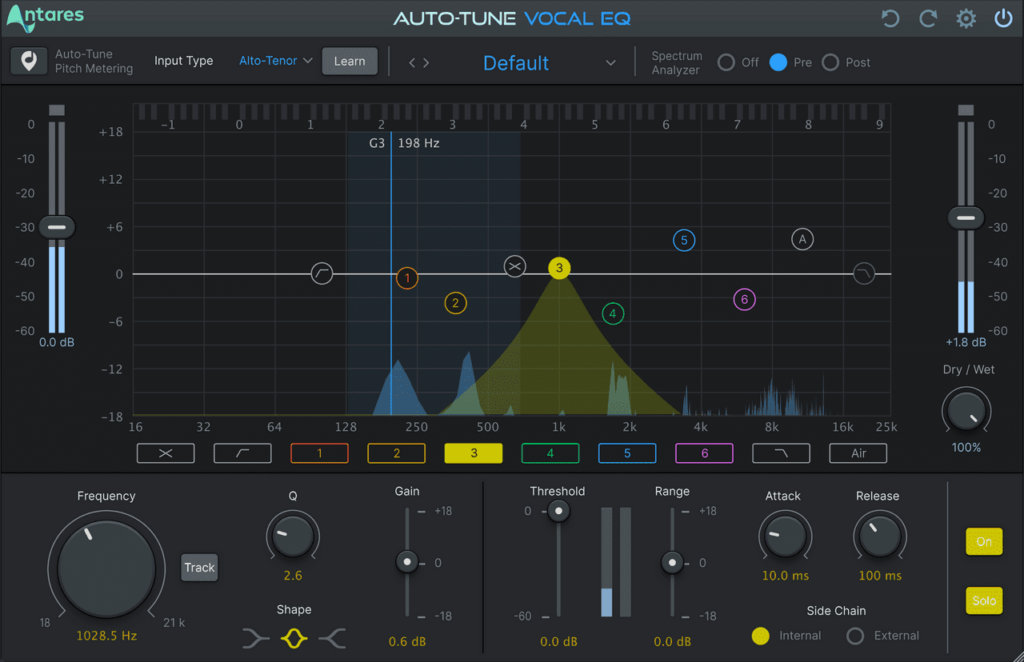Select the notch filter band tab

coord(165,453)
